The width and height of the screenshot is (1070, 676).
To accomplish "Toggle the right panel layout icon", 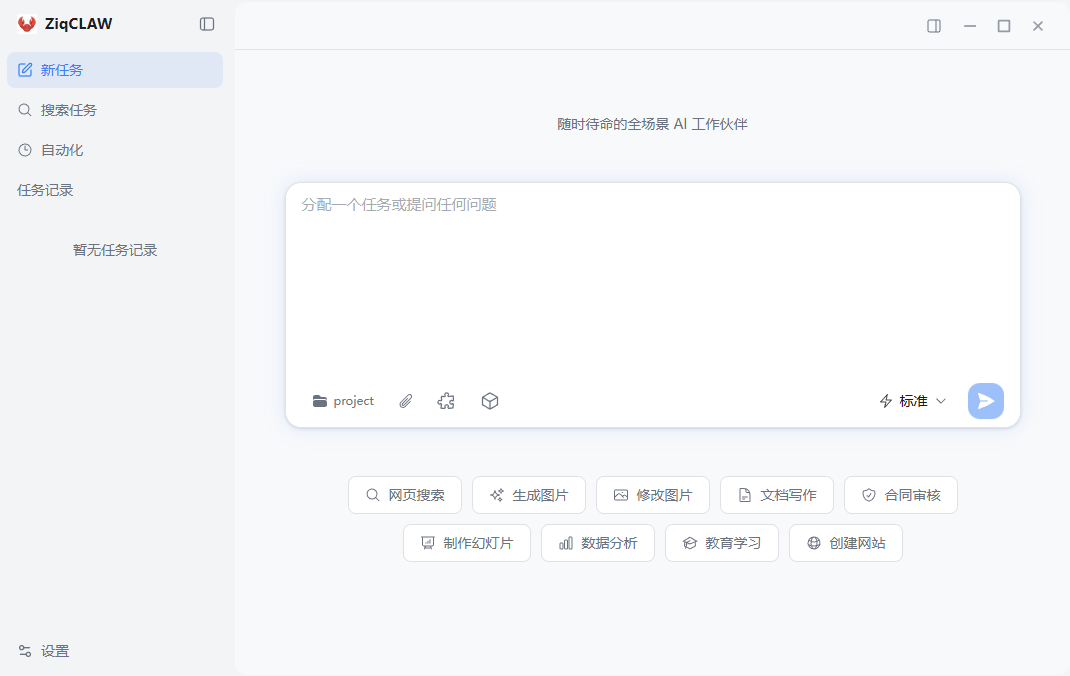I will pyautogui.click(x=933, y=26).
